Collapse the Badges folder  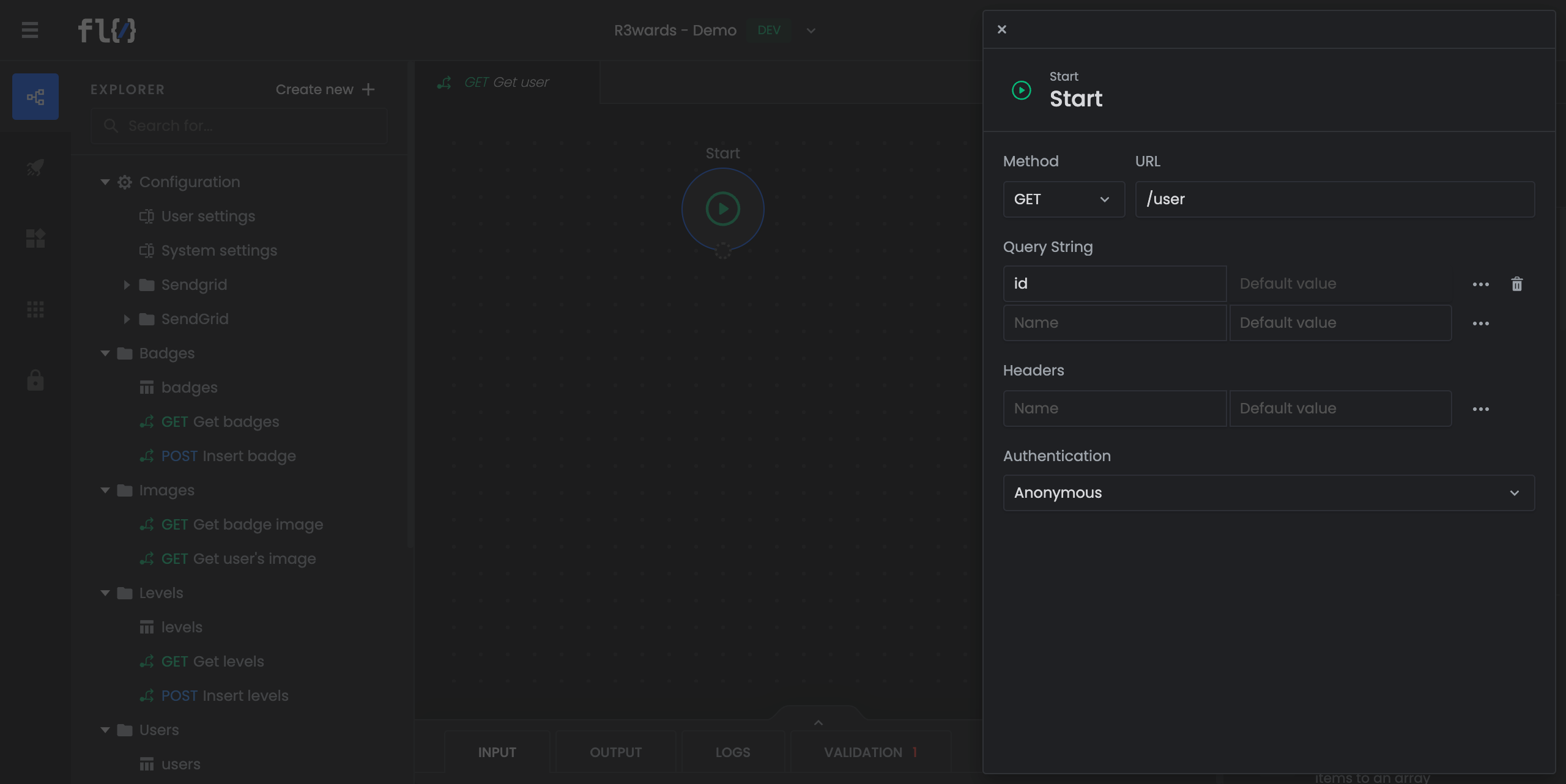(x=105, y=353)
